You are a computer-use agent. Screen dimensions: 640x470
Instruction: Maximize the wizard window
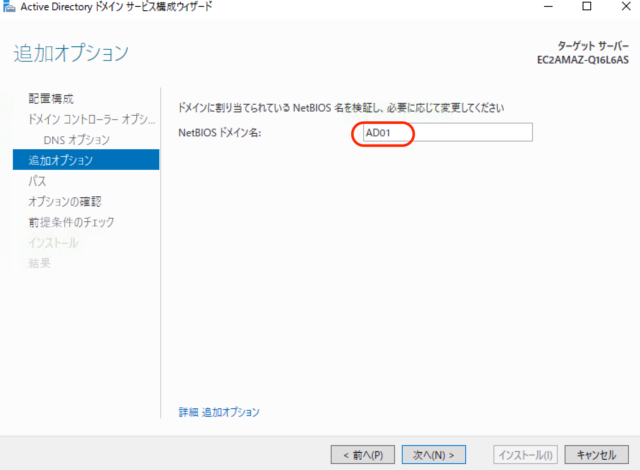586,7
